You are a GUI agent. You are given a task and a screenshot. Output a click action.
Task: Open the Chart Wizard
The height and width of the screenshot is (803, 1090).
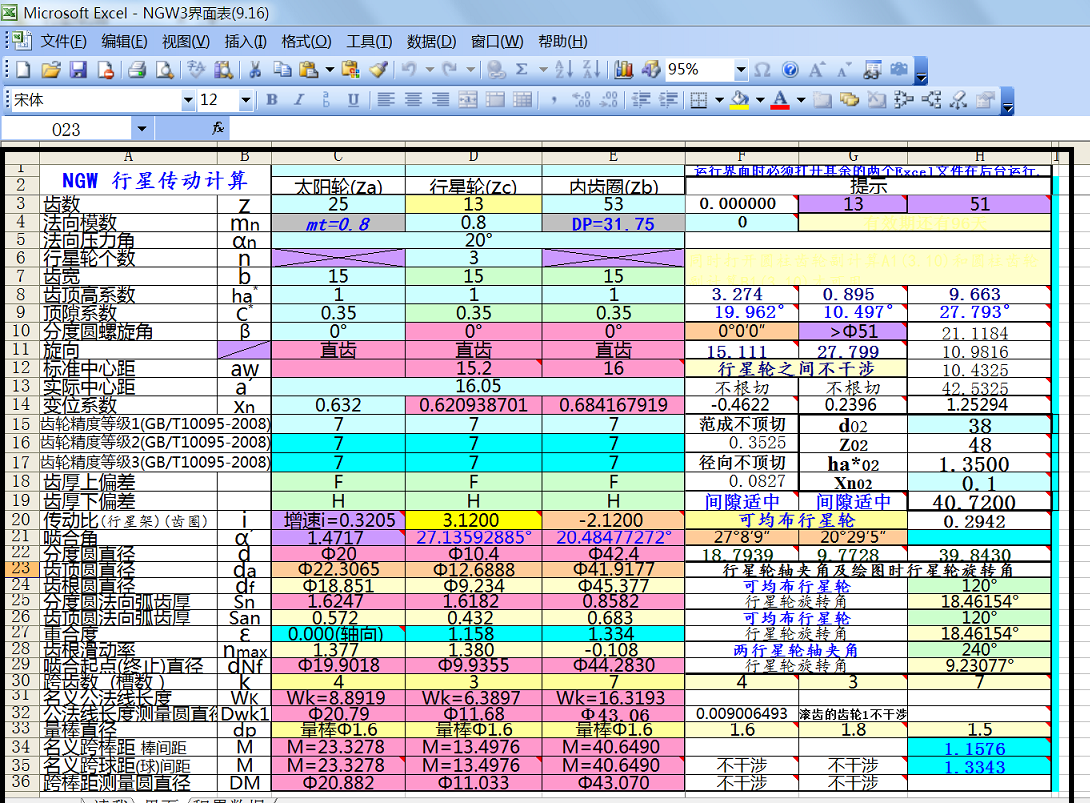(x=624, y=70)
